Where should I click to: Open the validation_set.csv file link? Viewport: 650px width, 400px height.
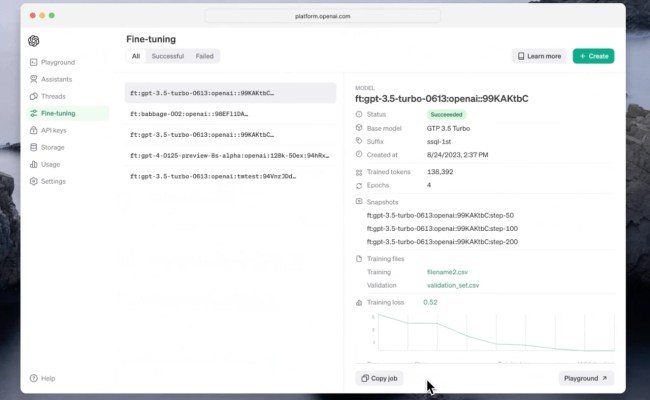[453, 285]
